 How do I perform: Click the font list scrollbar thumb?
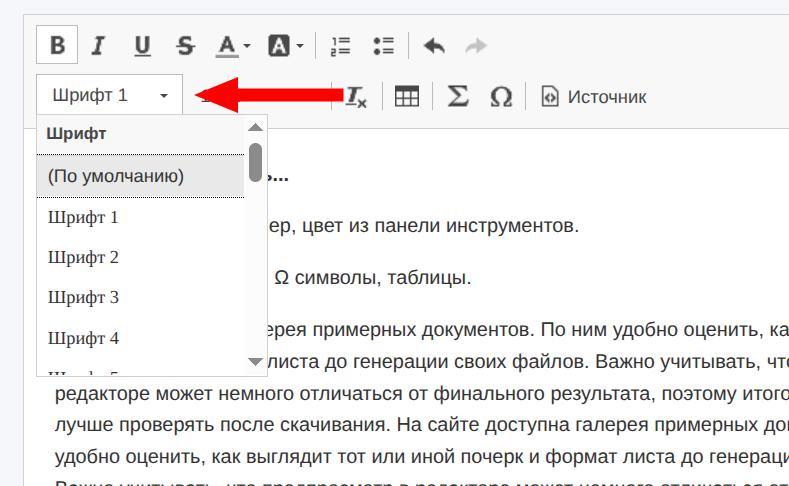(x=256, y=163)
